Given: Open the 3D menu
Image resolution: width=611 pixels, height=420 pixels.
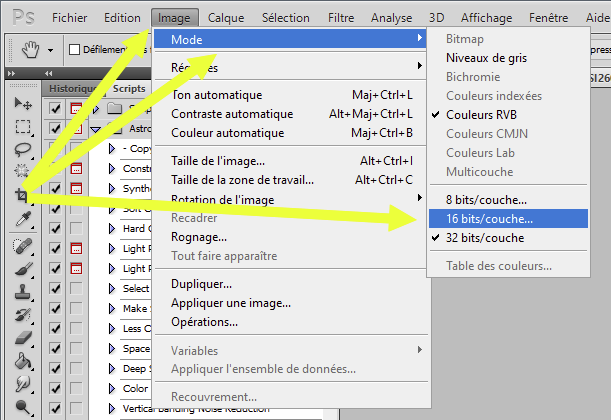Looking at the screenshot, I should click(436, 18).
